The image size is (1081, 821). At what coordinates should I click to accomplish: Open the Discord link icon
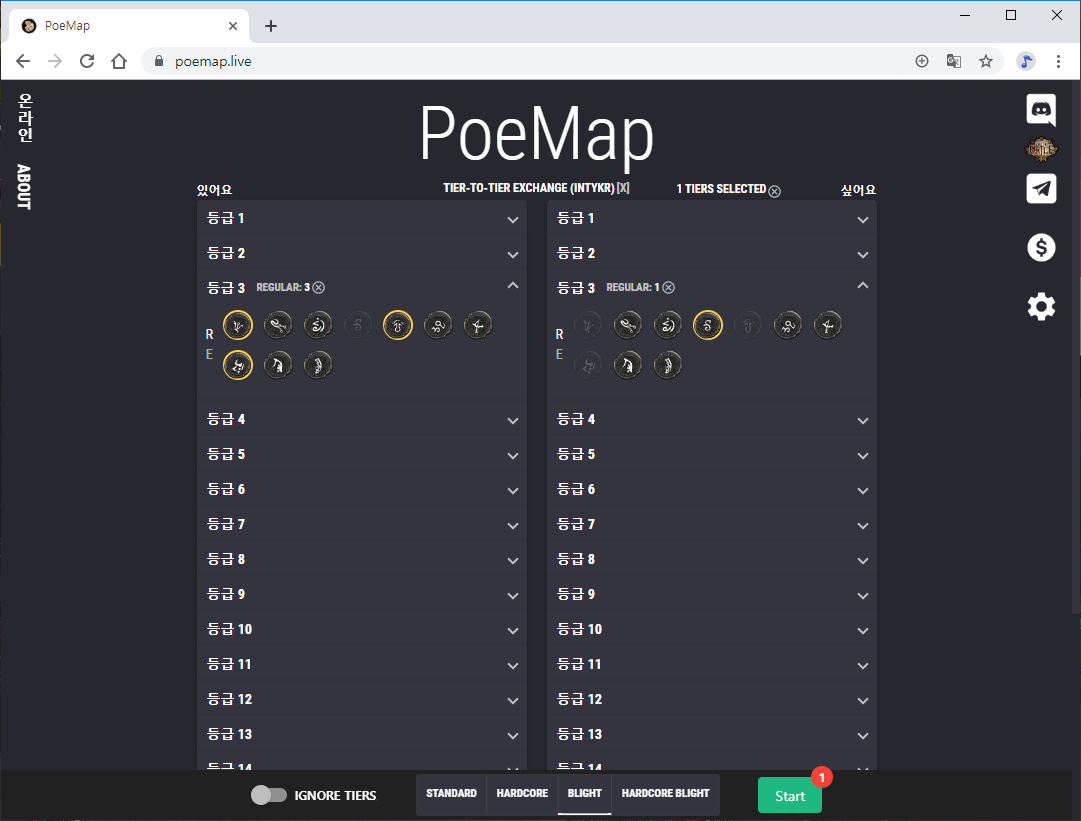[1041, 110]
